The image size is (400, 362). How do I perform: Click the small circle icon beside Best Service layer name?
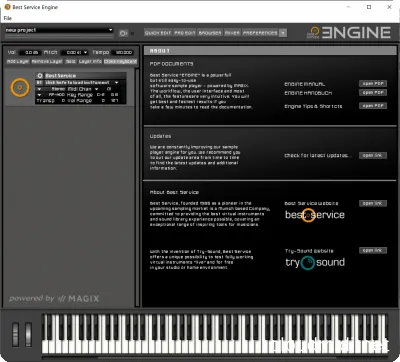pos(40,76)
